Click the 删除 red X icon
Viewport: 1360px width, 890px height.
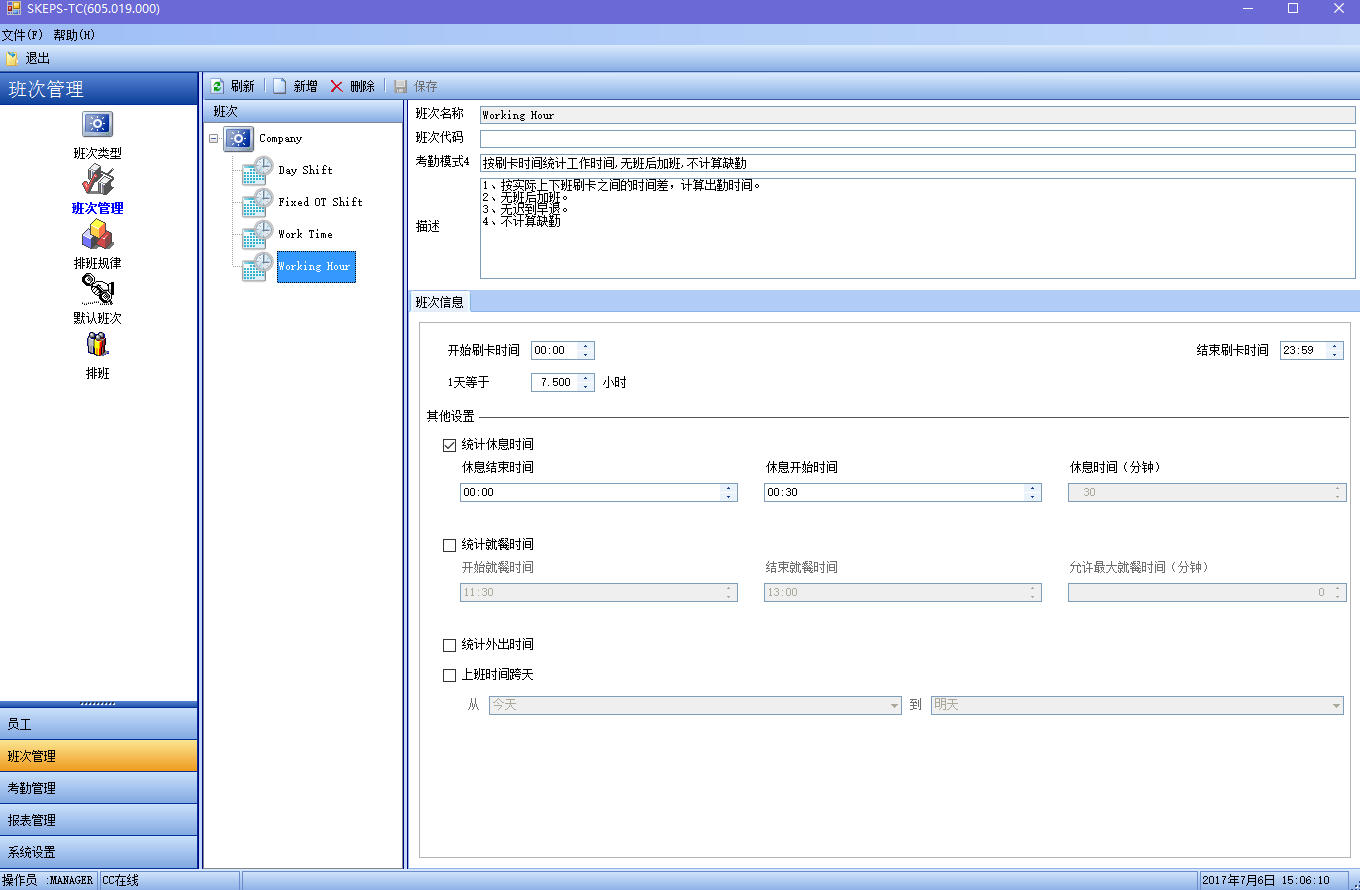click(x=337, y=87)
